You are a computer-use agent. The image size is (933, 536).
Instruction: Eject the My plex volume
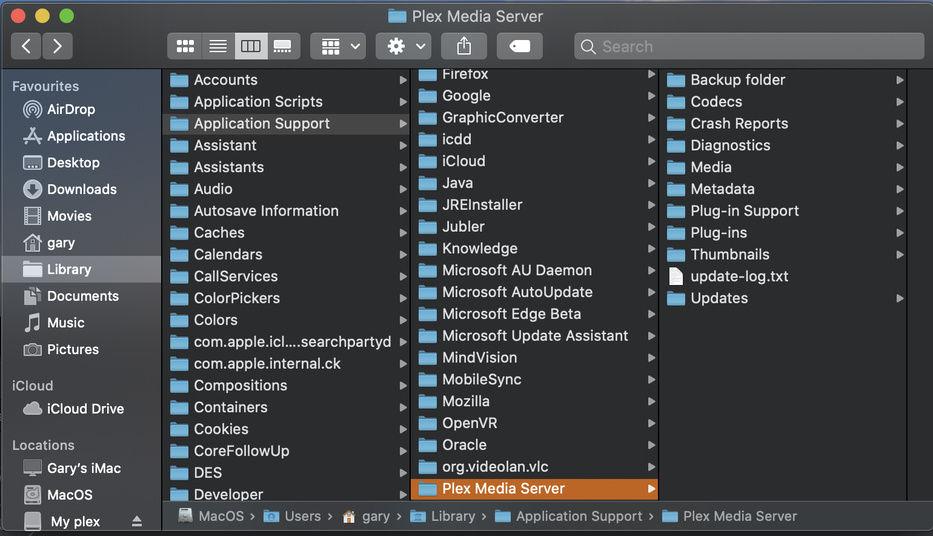click(x=137, y=521)
